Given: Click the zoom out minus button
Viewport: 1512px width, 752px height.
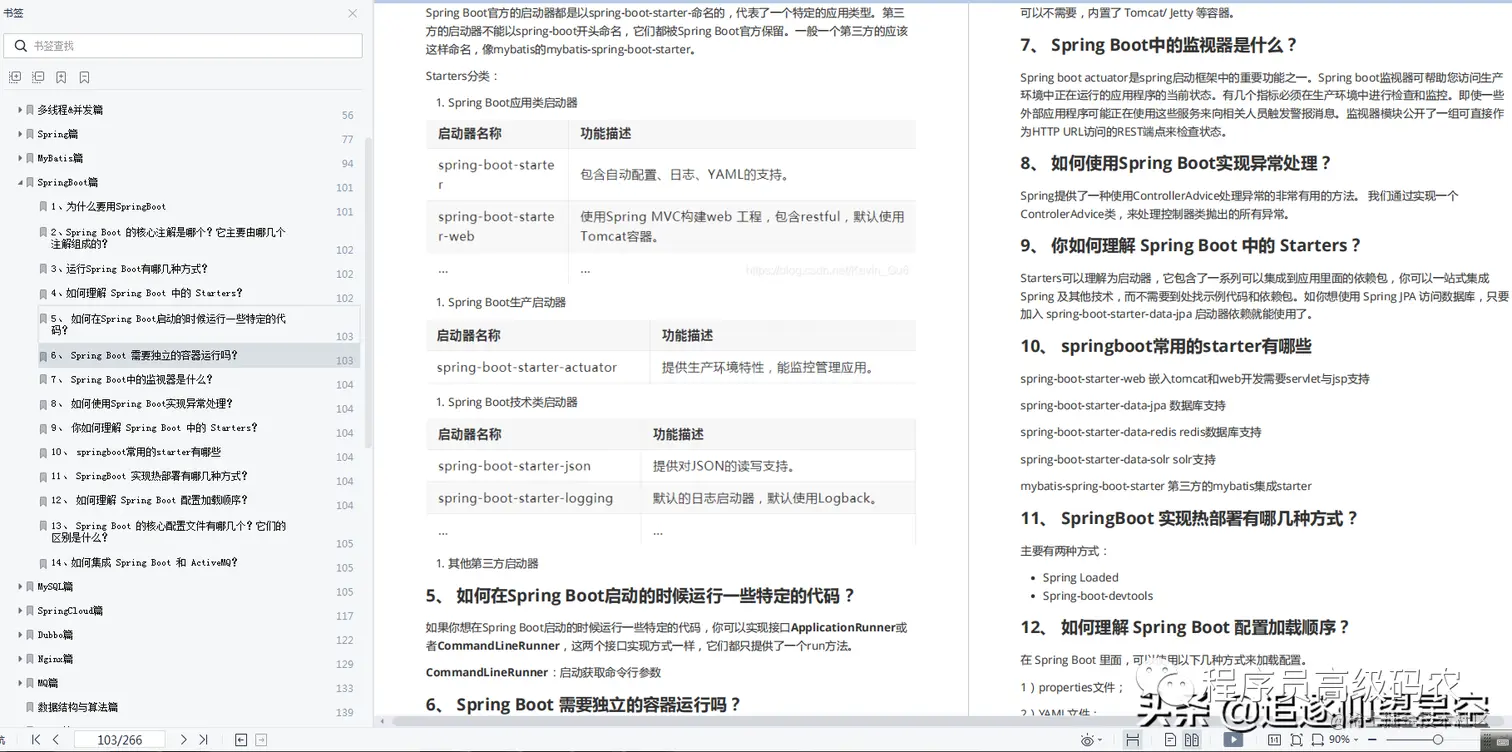Looking at the screenshot, I should tap(1372, 740).
